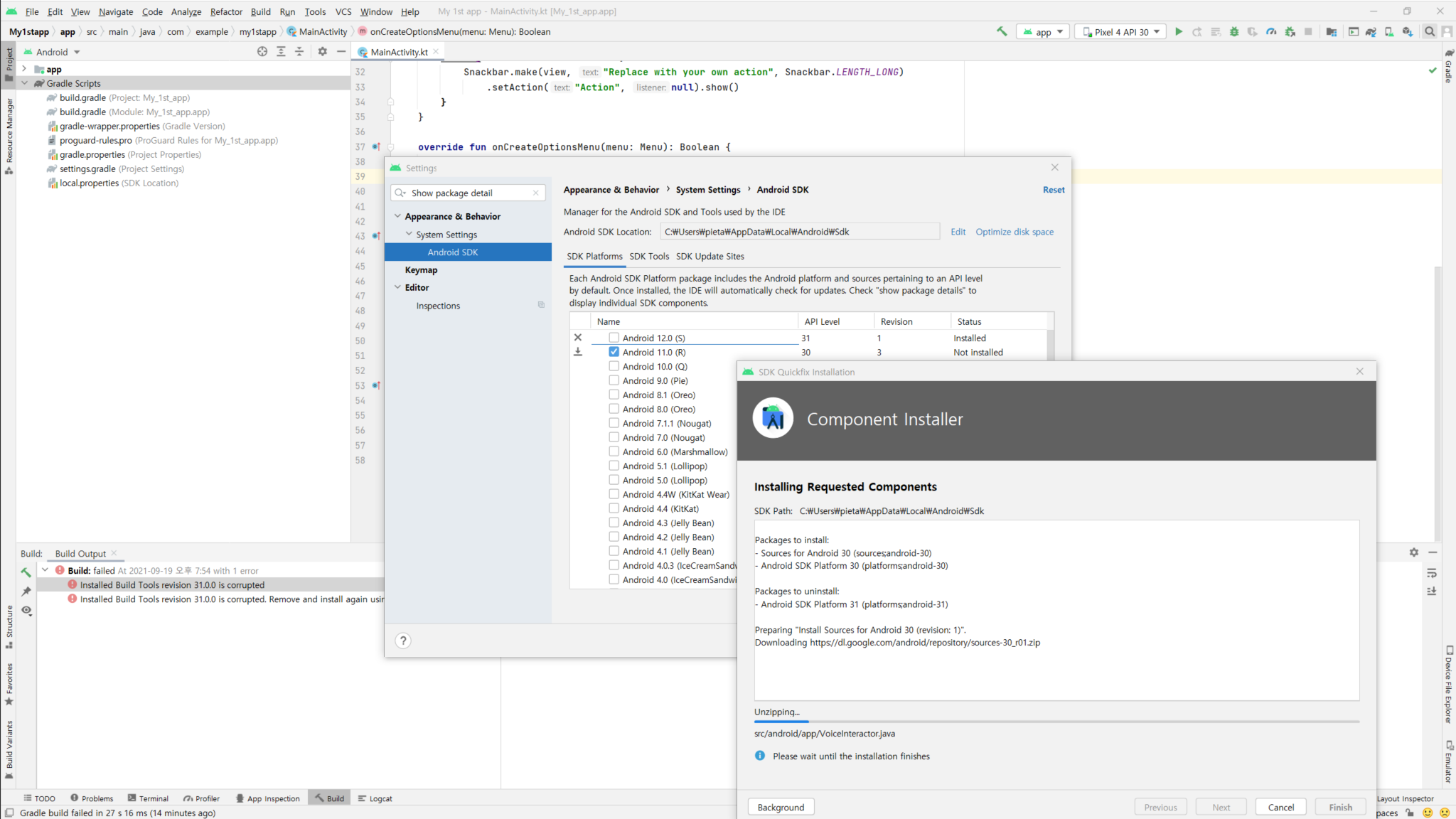The image size is (1456, 819).
Task: Open the Logcat tool window tab
Action: (x=375, y=798)
